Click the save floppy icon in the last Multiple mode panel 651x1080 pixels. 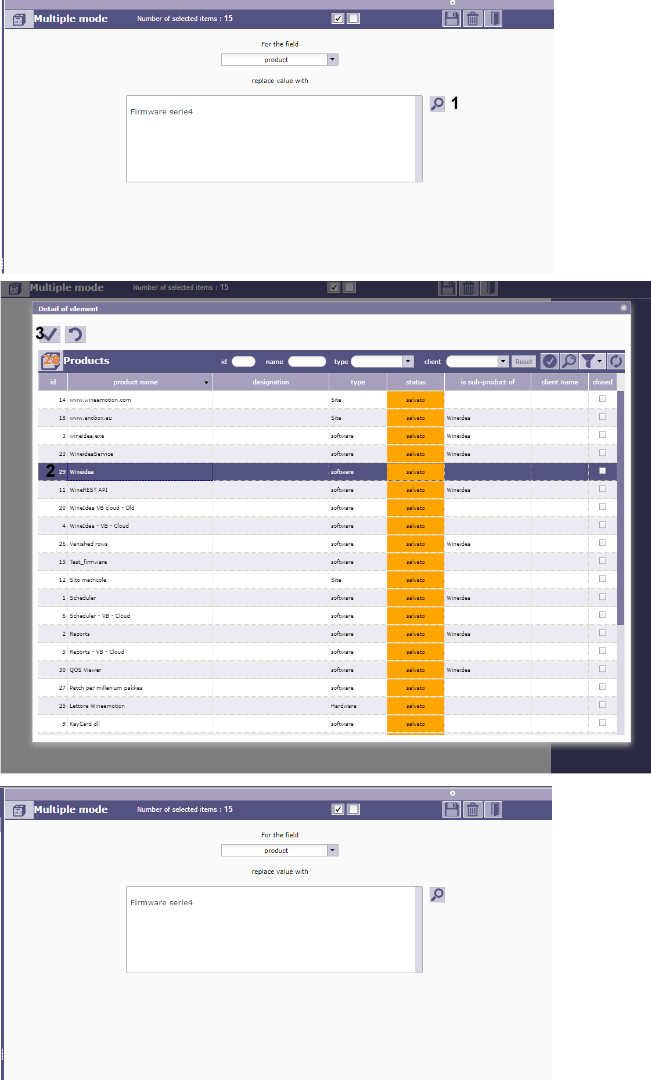(x=451, y=809)
